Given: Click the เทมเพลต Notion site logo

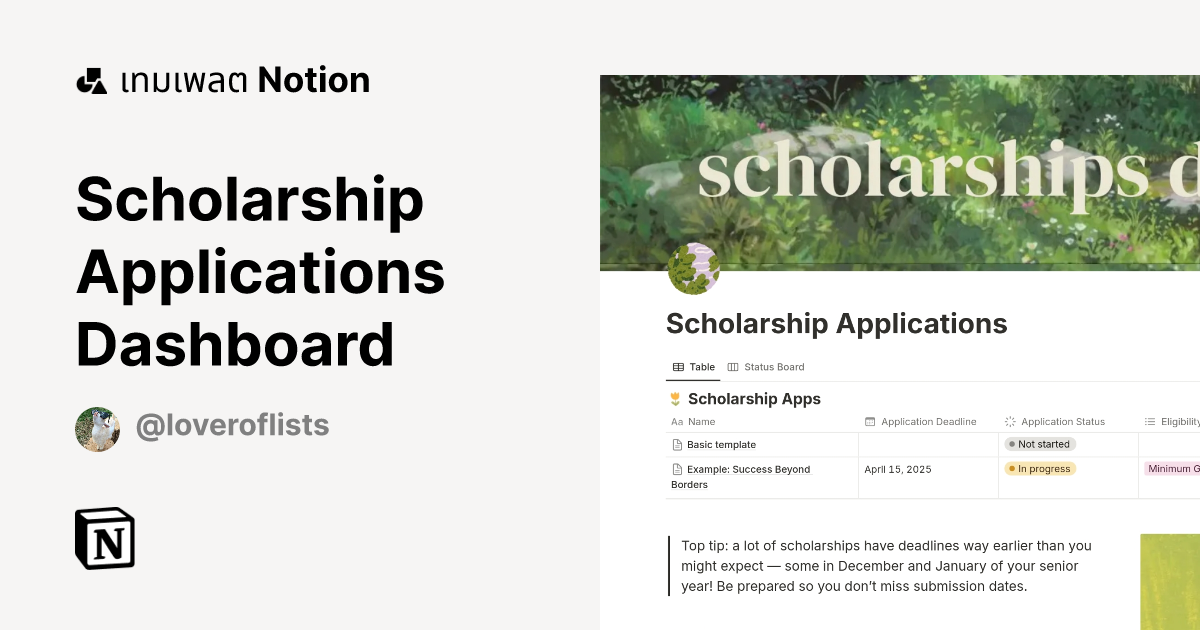Looking at the screenshot, I should 222,79.
